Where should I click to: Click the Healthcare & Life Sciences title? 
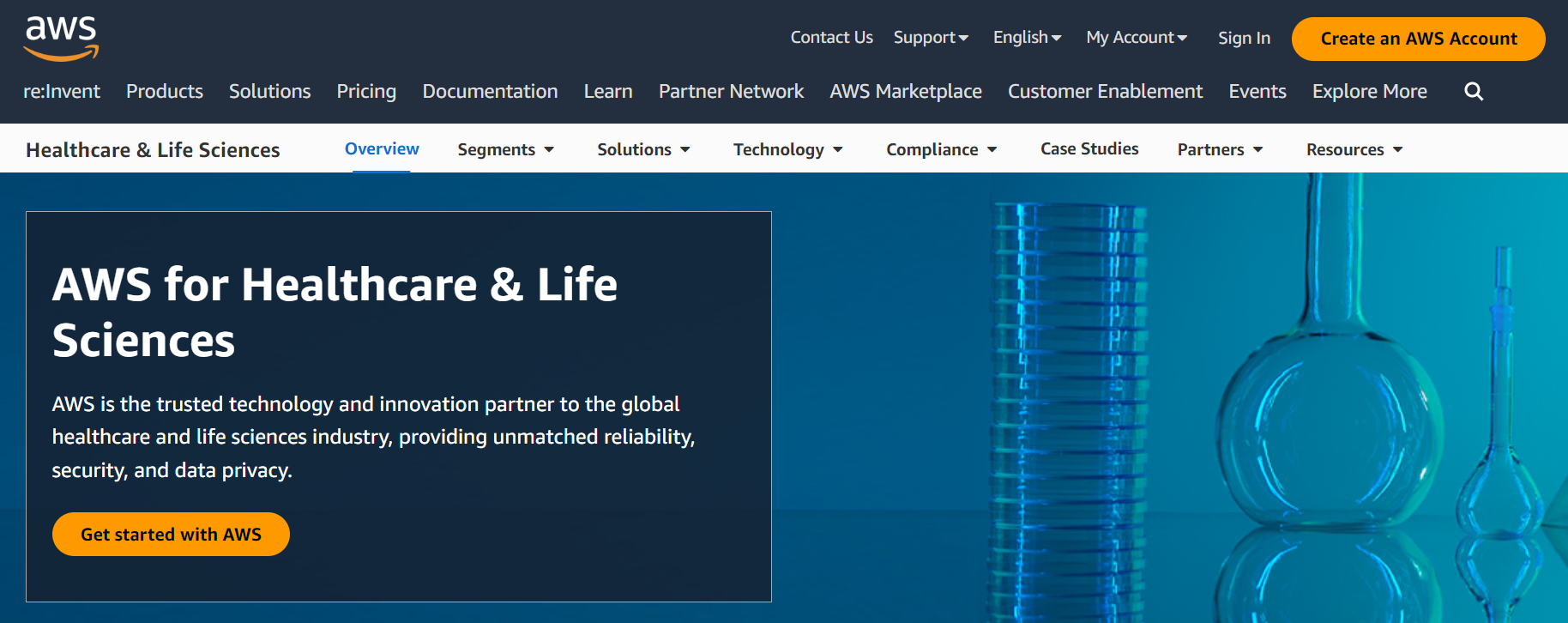tap(153, 150)
